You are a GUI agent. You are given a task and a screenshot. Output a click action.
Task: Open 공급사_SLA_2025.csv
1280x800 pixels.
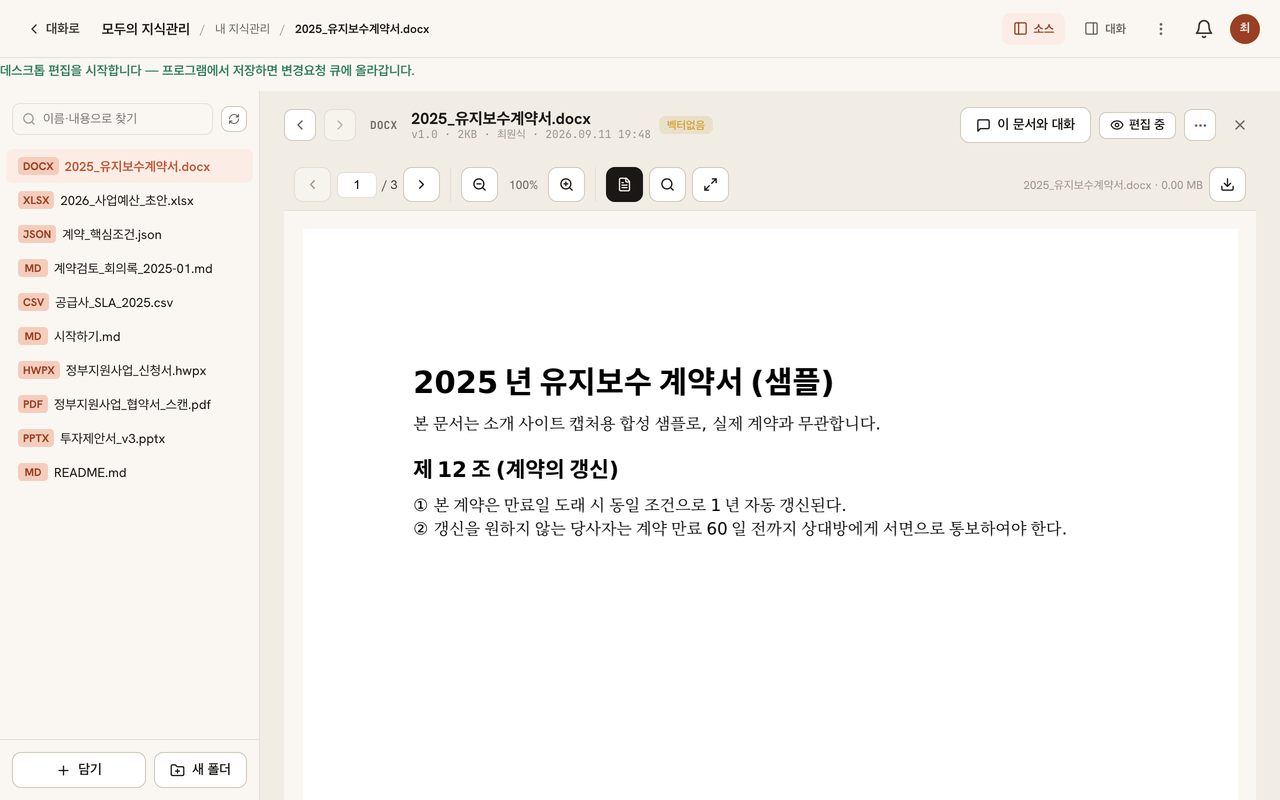click(x=129, y=302)
